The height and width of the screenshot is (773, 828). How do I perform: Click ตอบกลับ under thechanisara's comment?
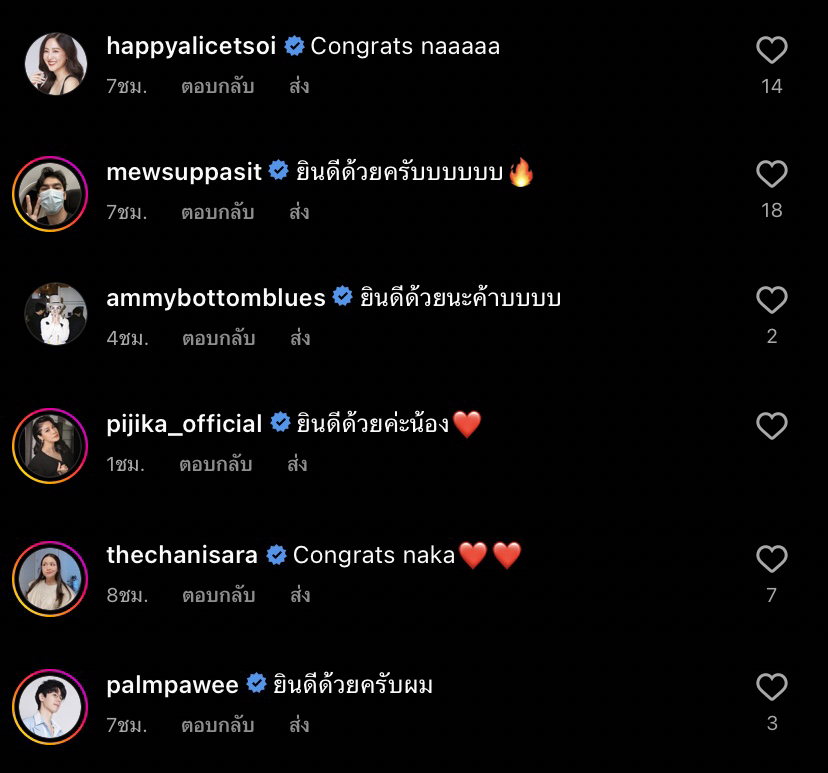(217, 594)
